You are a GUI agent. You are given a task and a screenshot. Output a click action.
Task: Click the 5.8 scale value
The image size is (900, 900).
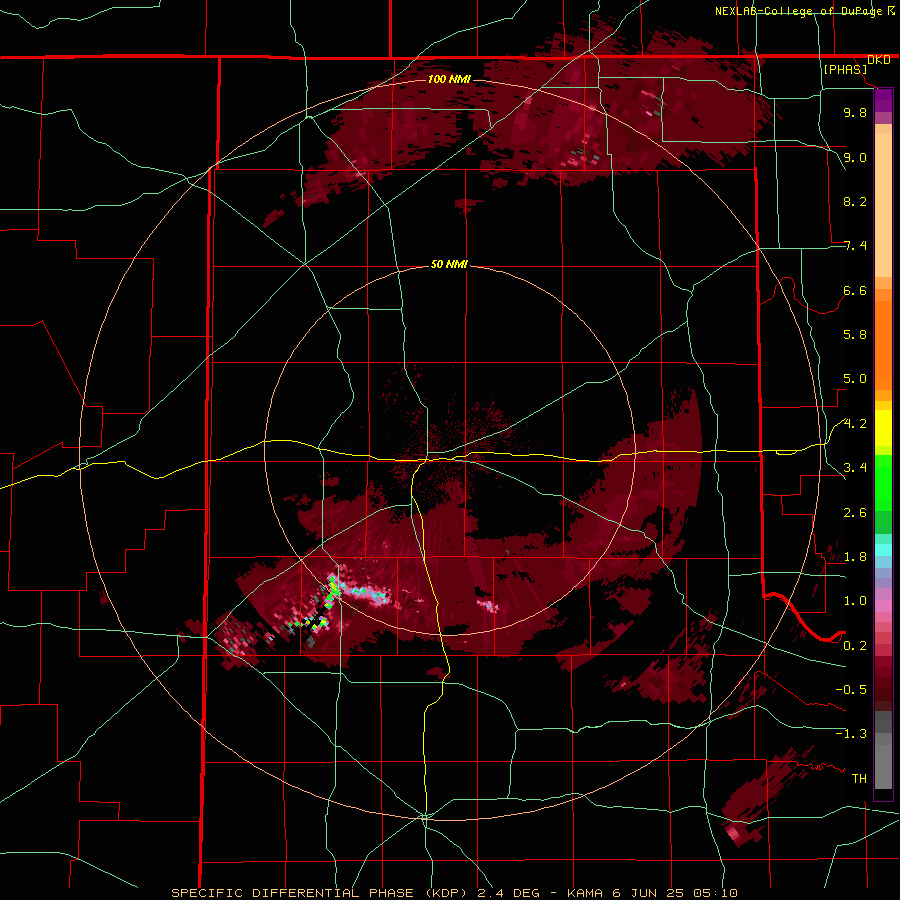(855, 335)
